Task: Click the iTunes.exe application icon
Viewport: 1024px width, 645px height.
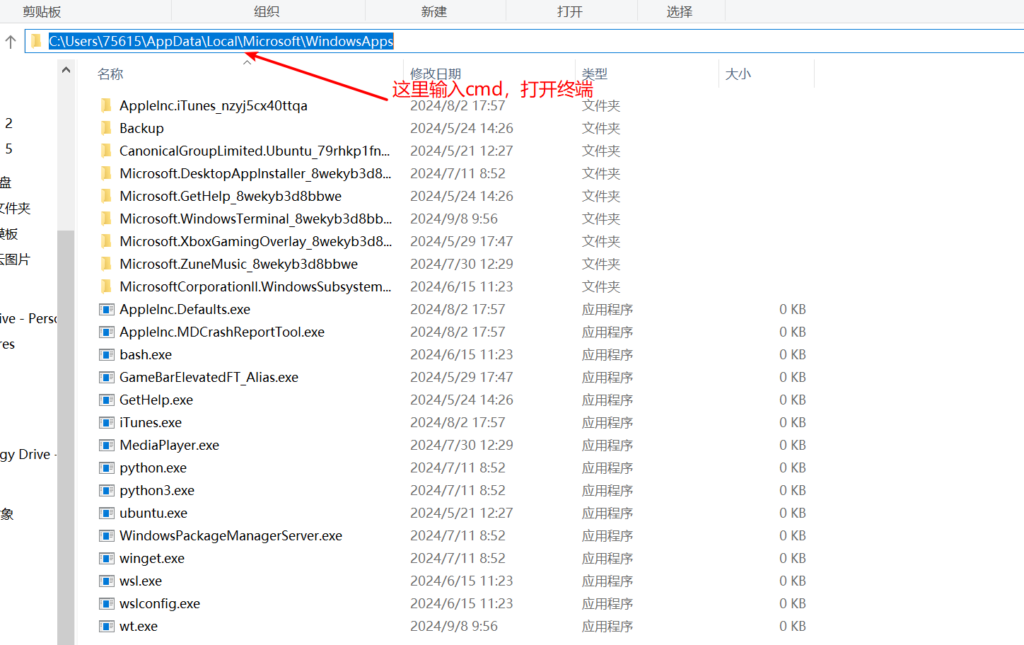Action: 107,423
